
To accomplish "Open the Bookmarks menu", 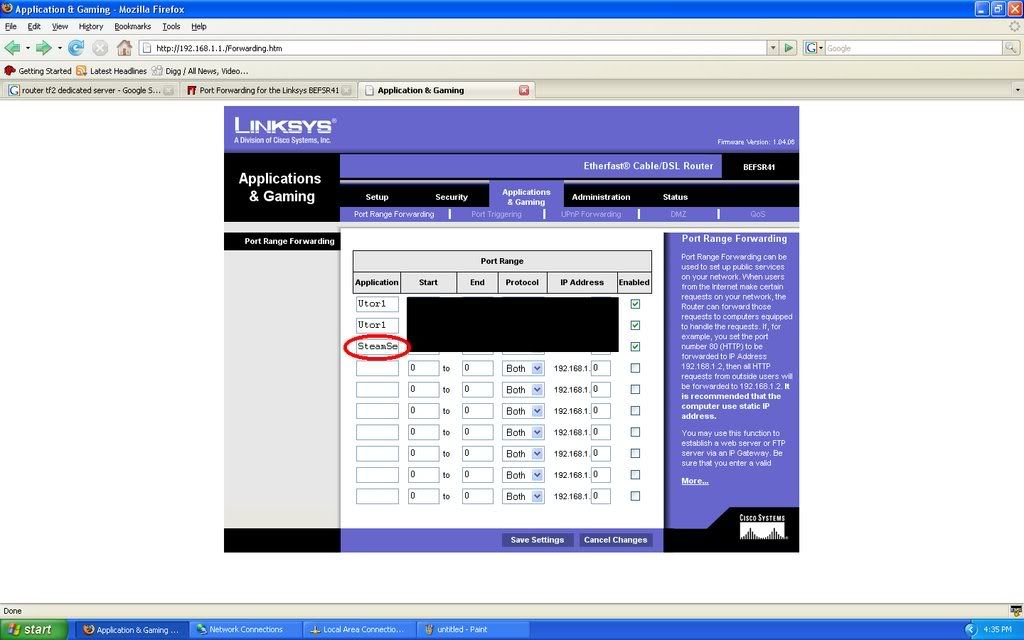I will 132,26.
